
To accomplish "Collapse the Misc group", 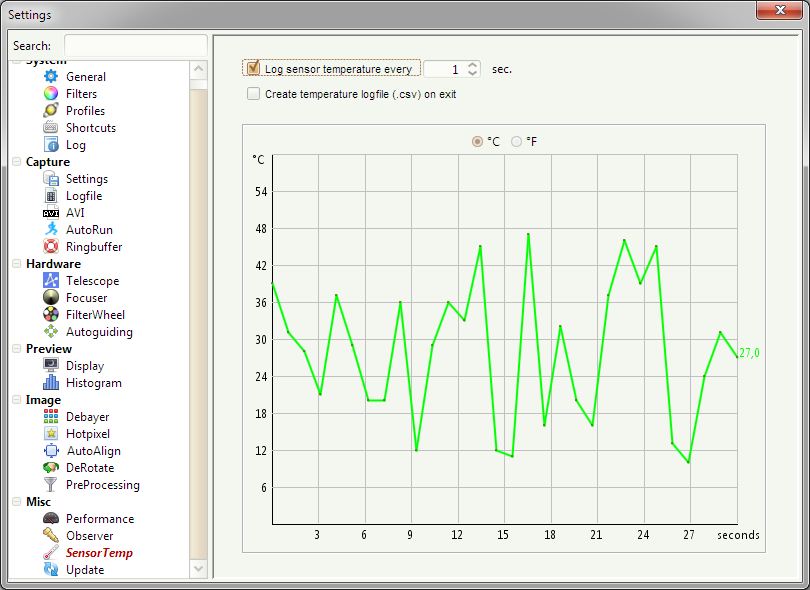I will coord(17,502).
